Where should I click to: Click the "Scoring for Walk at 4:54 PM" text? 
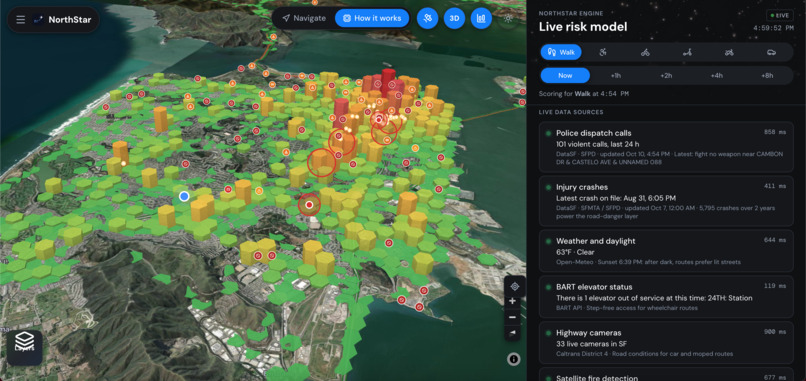(x=583, y=94)
